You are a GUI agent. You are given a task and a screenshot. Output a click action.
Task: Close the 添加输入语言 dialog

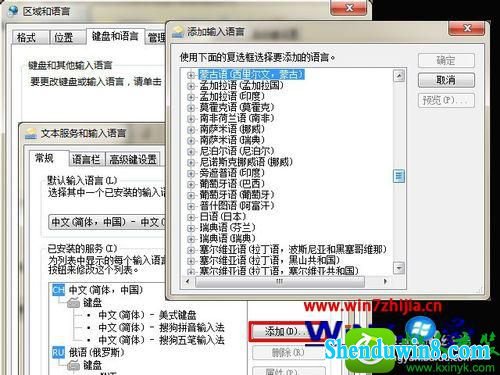[x=467, y=28]
